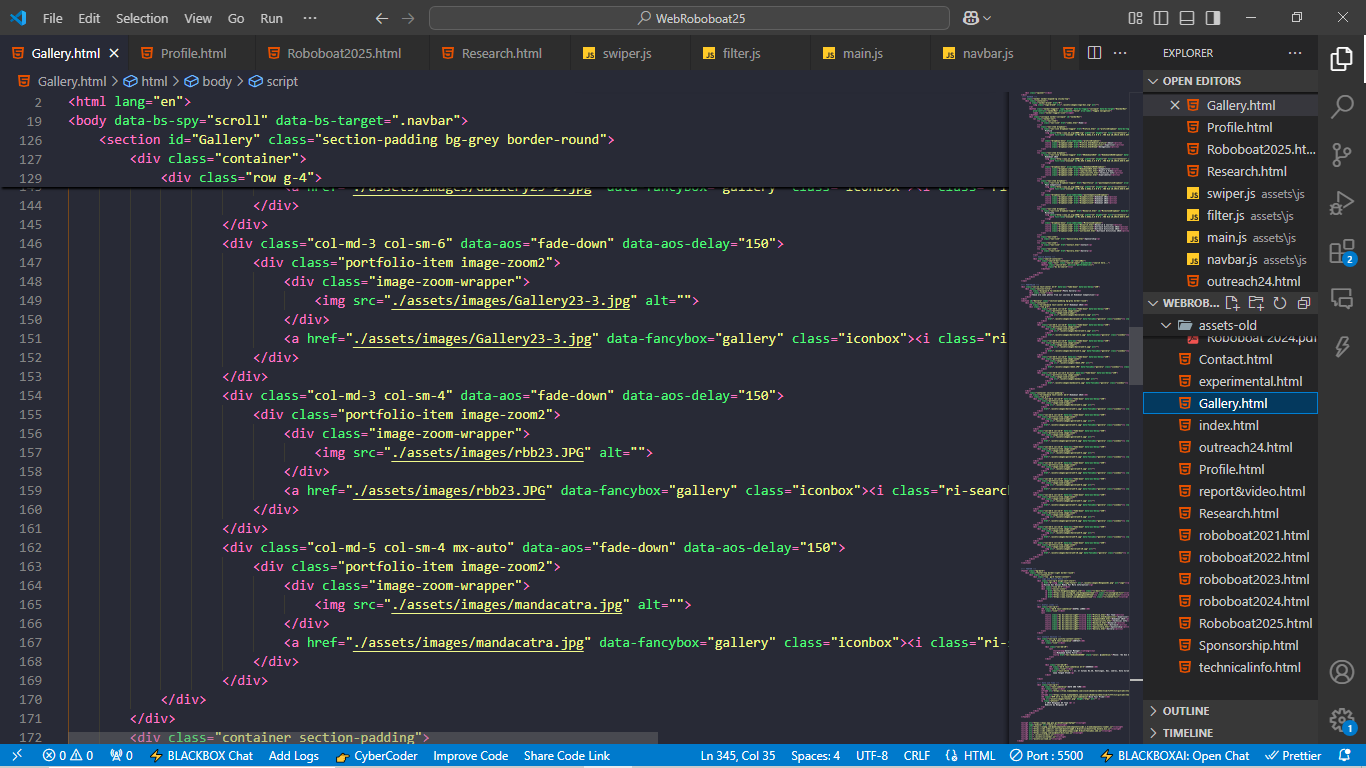Open the Selection menu
The height and width of the screenshot is (768, 1366).
coord(142,18)
